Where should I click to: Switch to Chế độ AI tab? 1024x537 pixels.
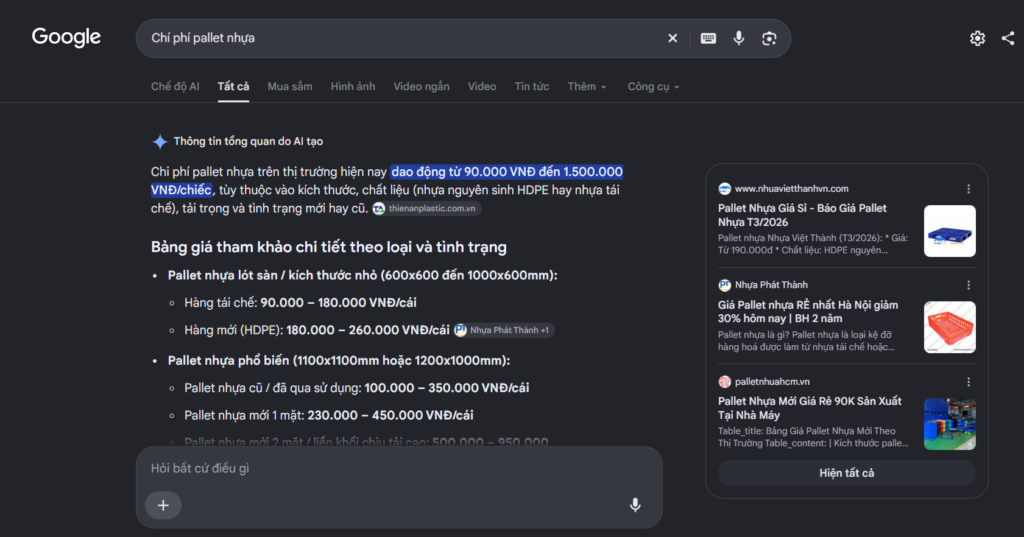click(x=175, y=86)
